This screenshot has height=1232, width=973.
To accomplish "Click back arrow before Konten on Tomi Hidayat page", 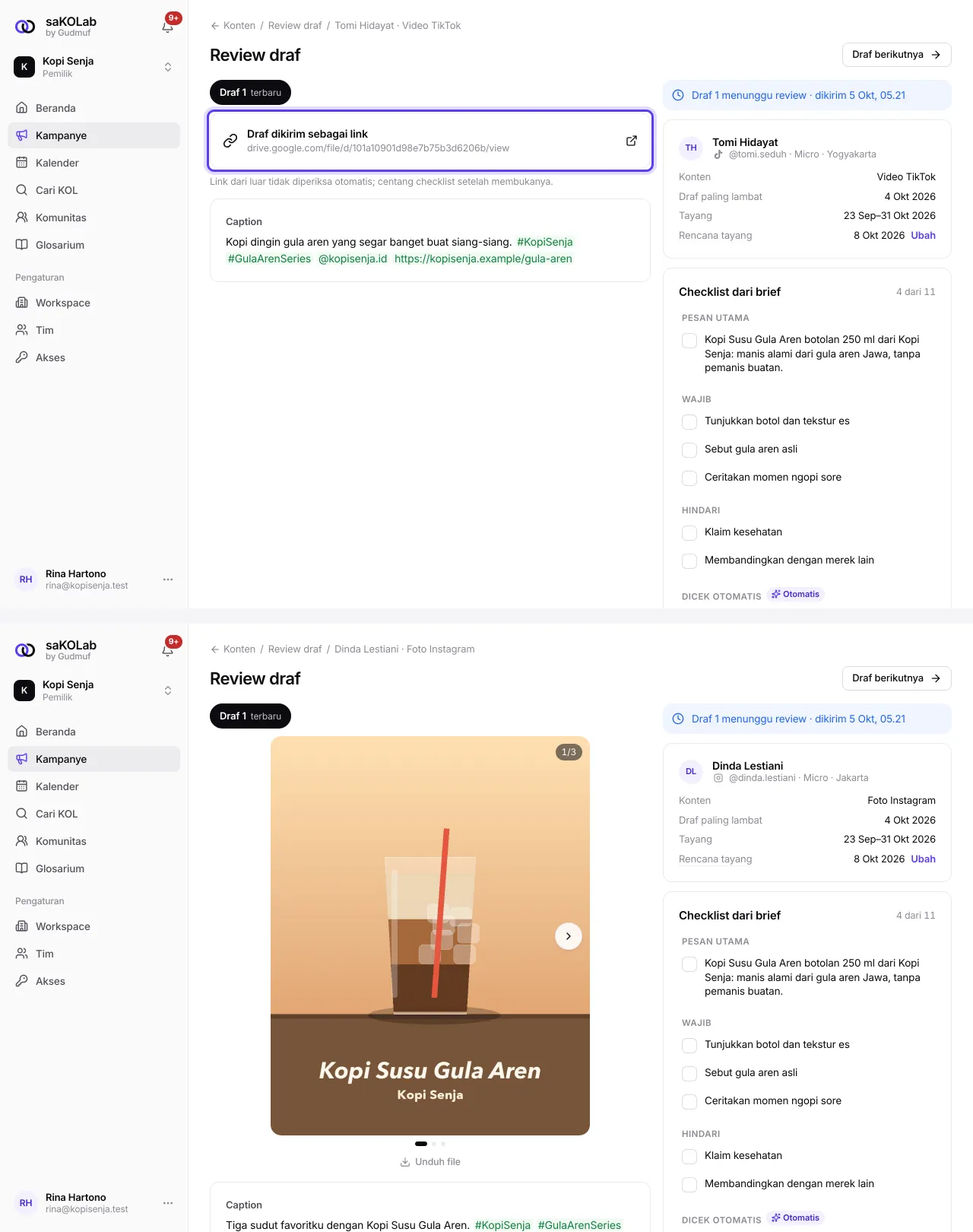I will 215,26.
